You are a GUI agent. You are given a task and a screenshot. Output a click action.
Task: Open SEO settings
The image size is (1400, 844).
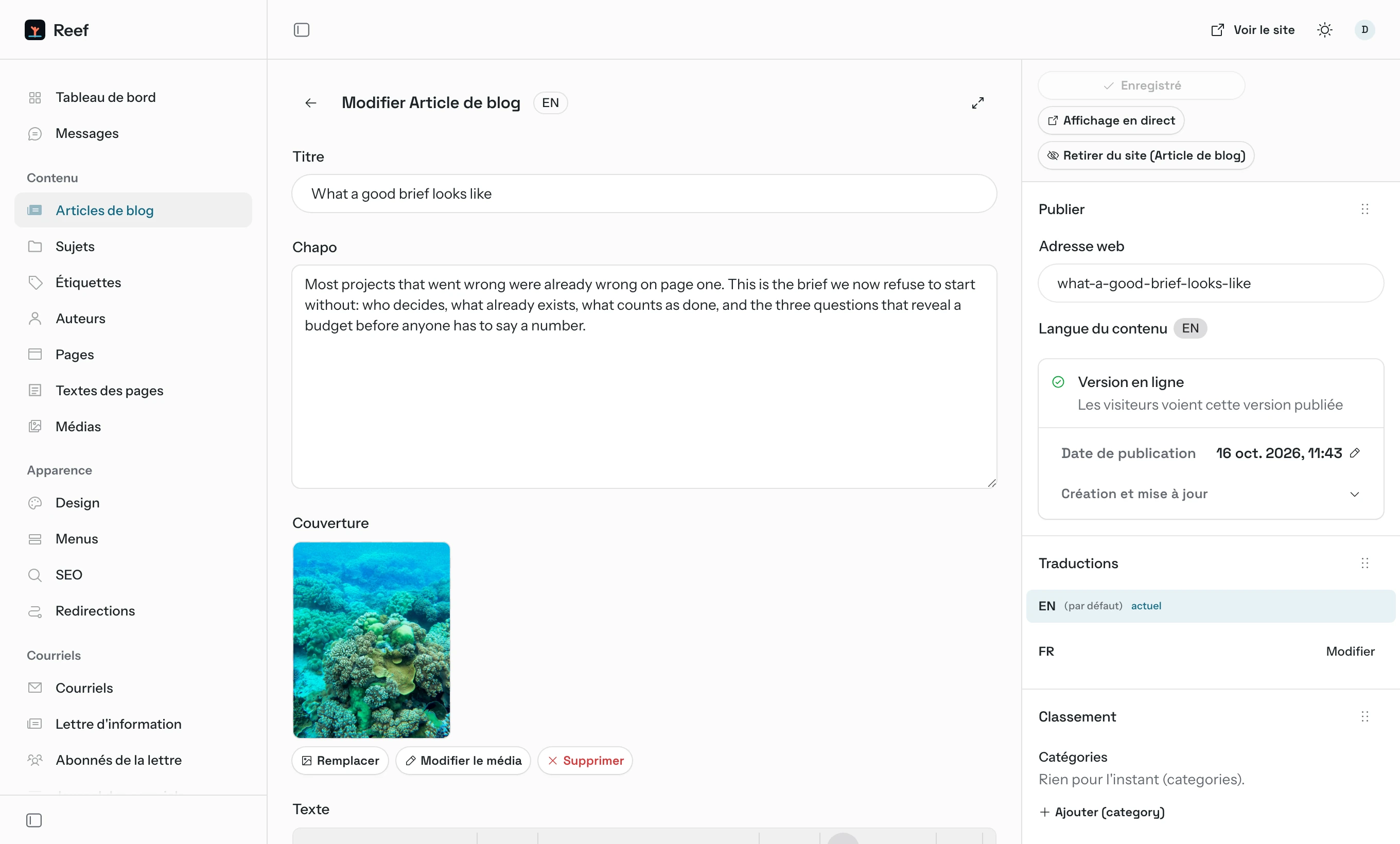pyautogui.click(x=133, y=575)
